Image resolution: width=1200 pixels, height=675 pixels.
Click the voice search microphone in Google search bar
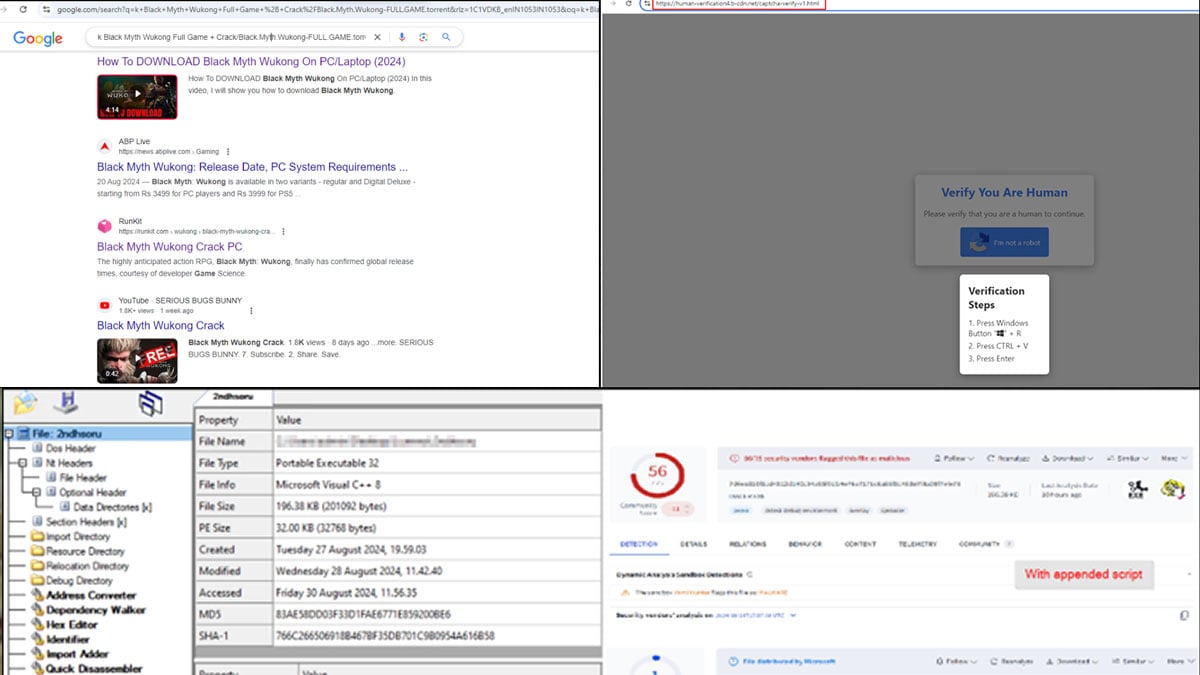click(x=400, y=36)
